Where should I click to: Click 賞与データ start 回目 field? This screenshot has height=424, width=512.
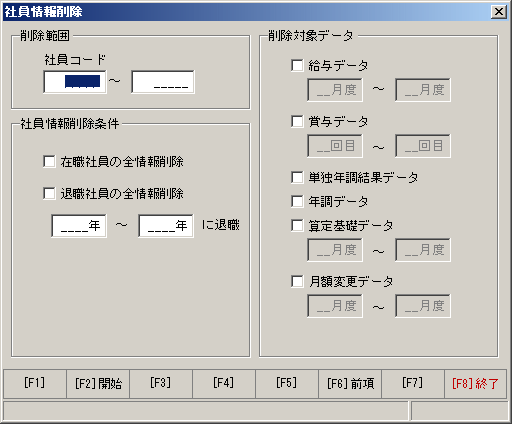point(335,146)
